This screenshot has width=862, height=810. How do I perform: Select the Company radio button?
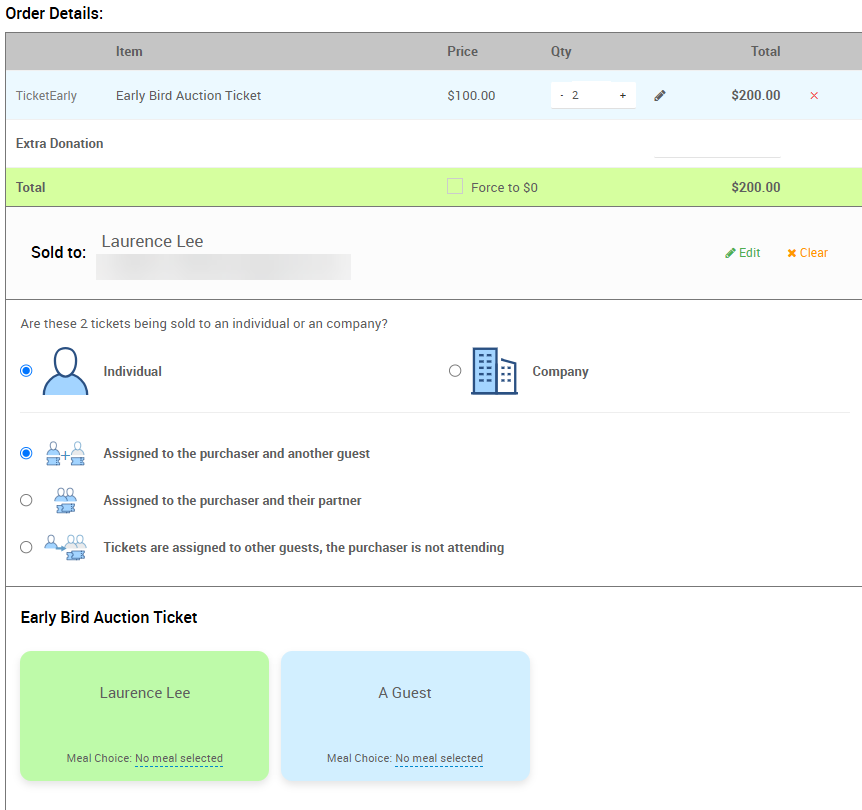[455, 371]
